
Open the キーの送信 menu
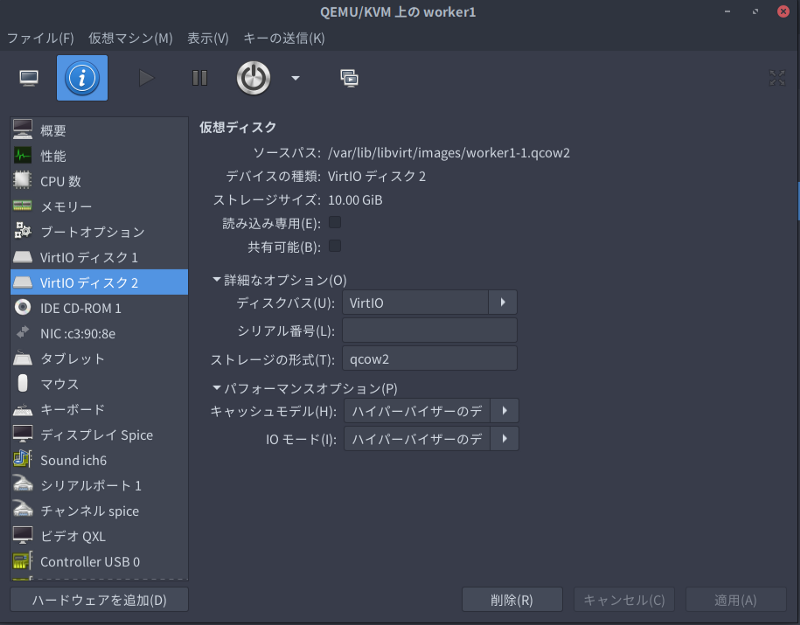point(284,38)
